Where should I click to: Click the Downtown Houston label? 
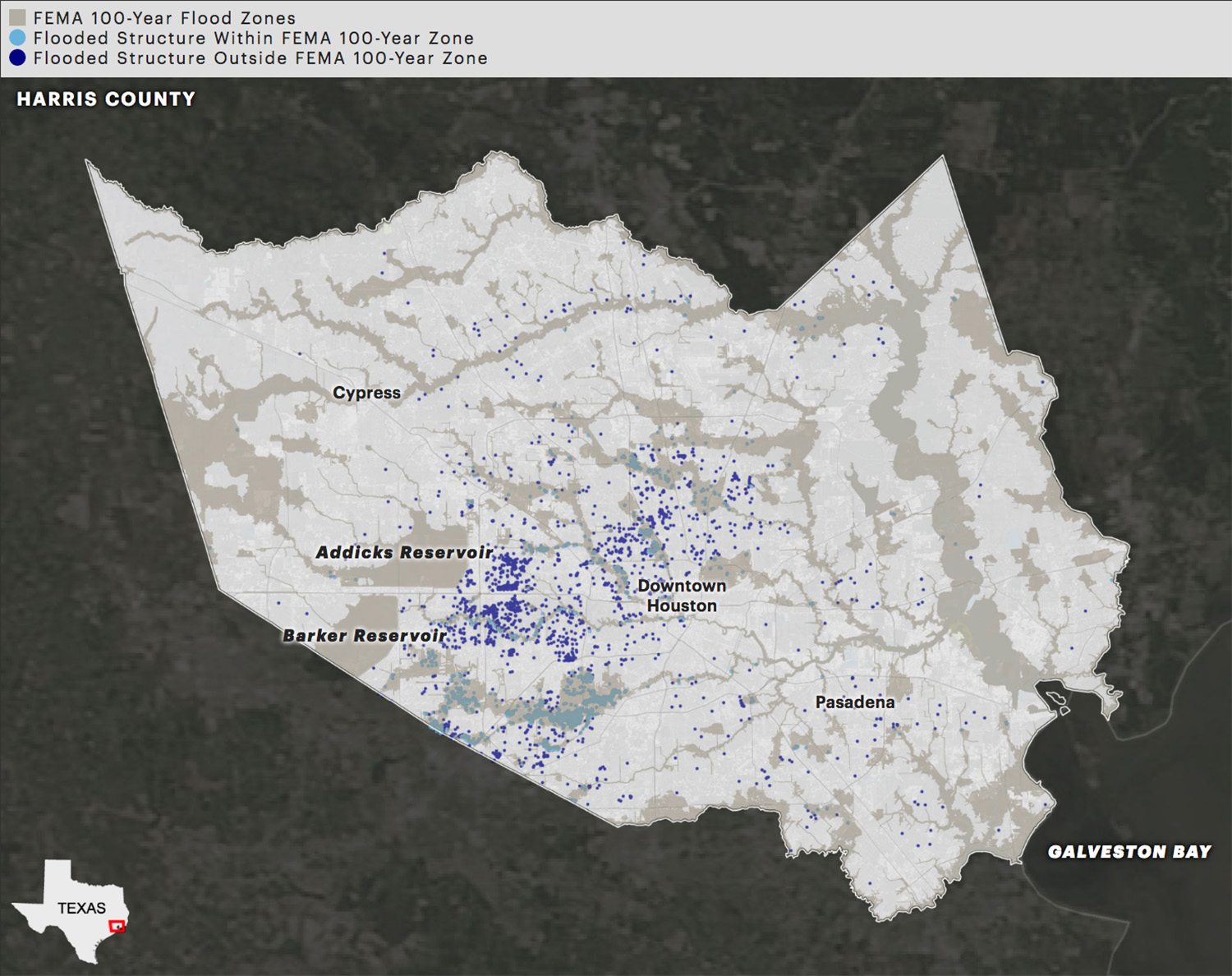(682, 596)
